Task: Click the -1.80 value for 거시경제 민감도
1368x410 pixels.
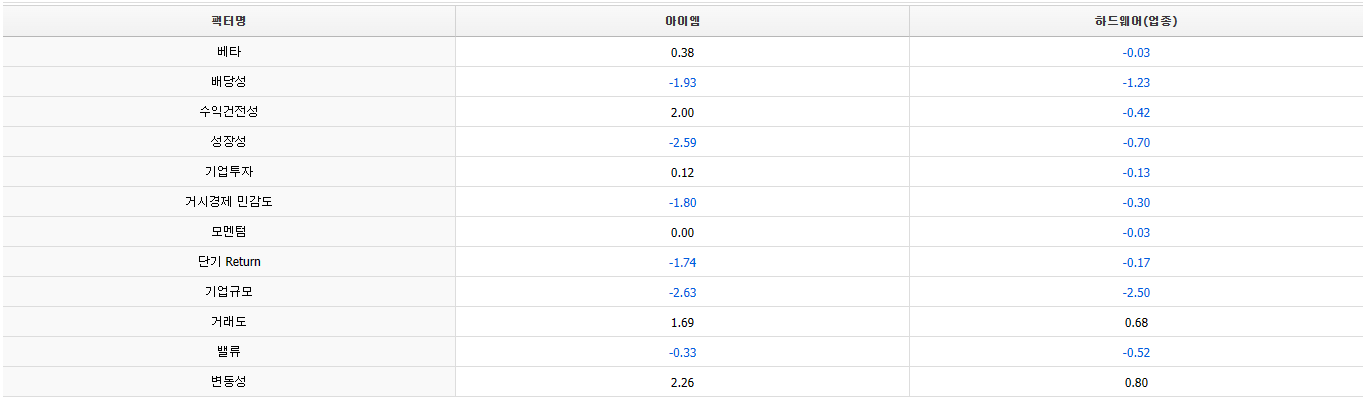Action: [x=682, y=202]
